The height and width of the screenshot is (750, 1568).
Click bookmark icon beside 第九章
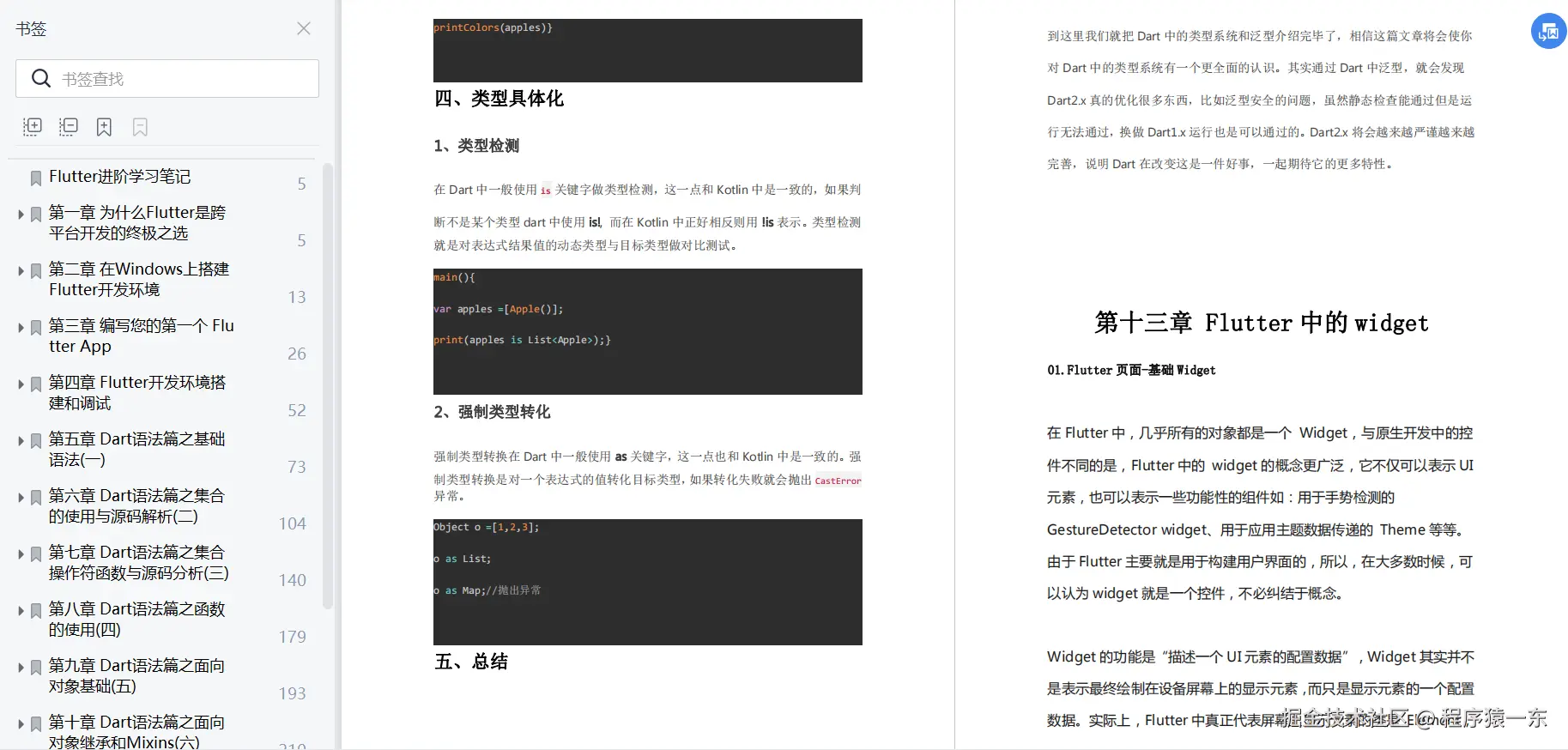coord(36,668)
